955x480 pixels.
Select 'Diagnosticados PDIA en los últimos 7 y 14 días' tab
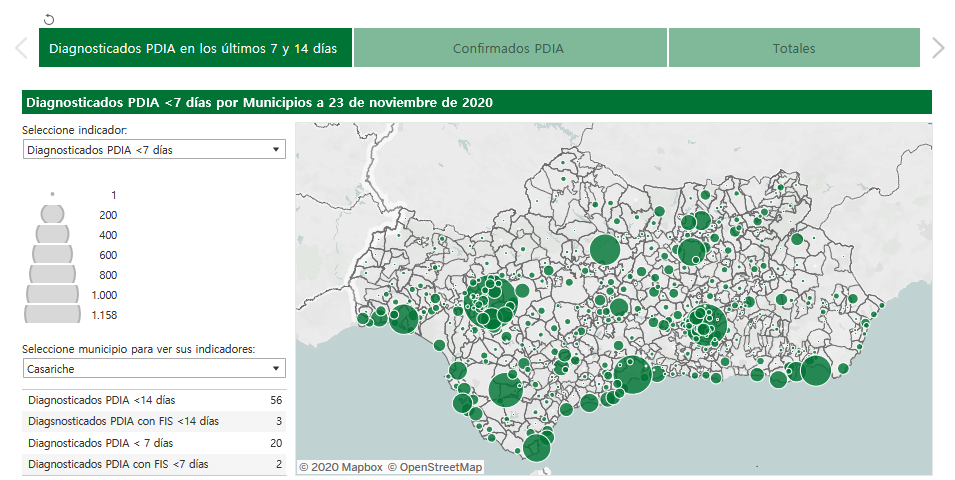click(x=194, y=48)
